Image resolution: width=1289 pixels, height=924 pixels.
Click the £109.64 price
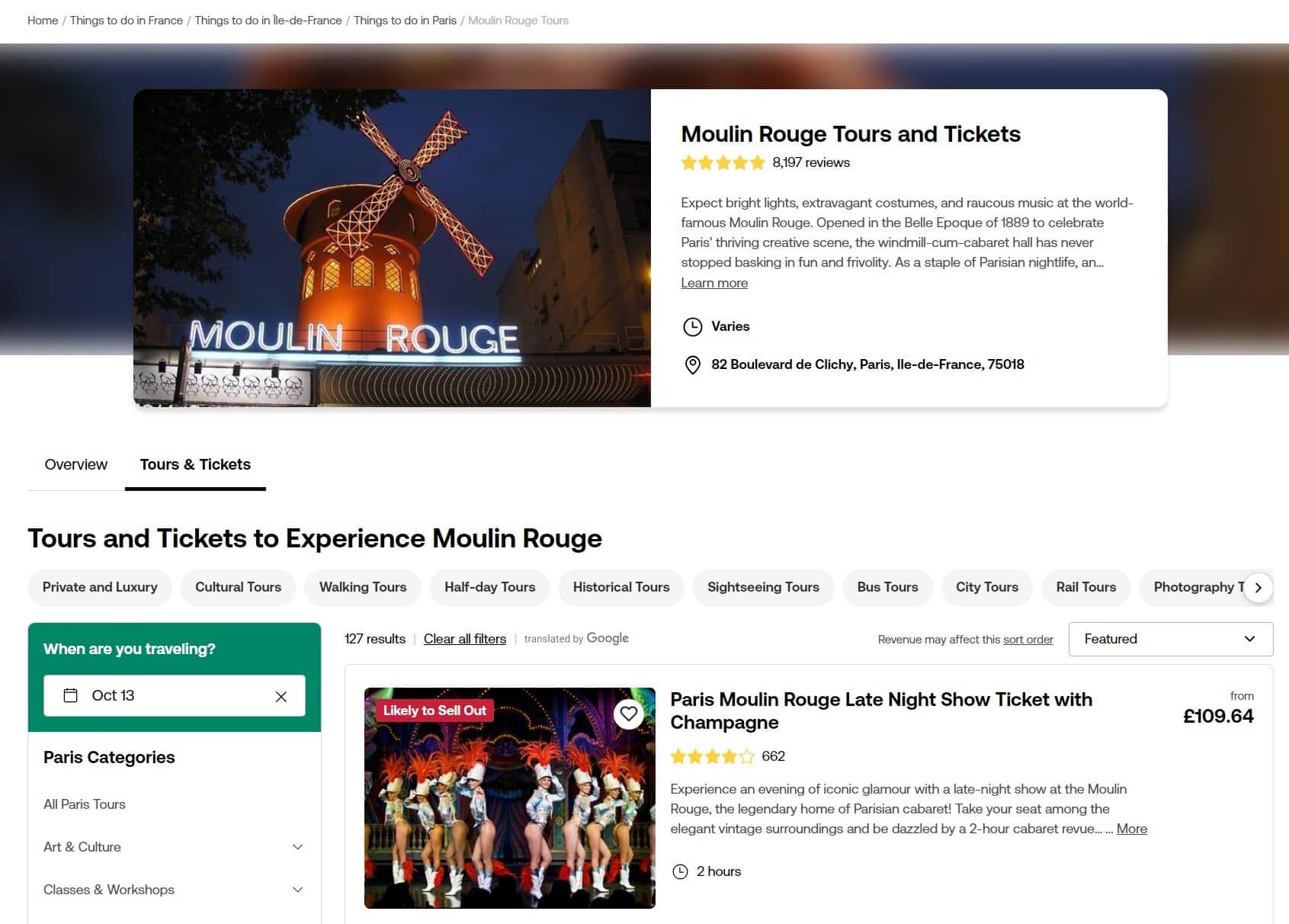1218,717
